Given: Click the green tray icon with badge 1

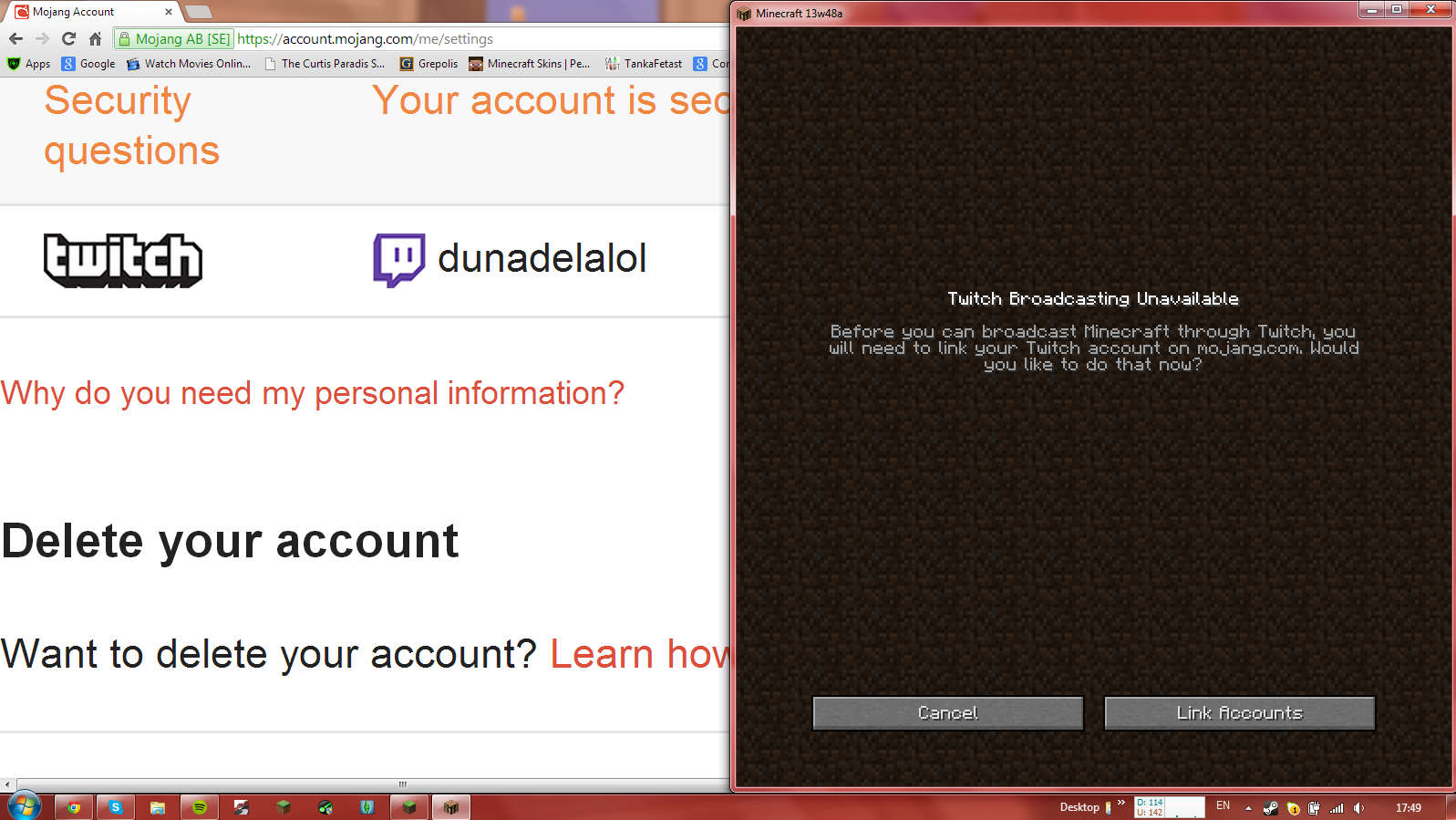Looking at the screenshot, I should coord(1293,808).
